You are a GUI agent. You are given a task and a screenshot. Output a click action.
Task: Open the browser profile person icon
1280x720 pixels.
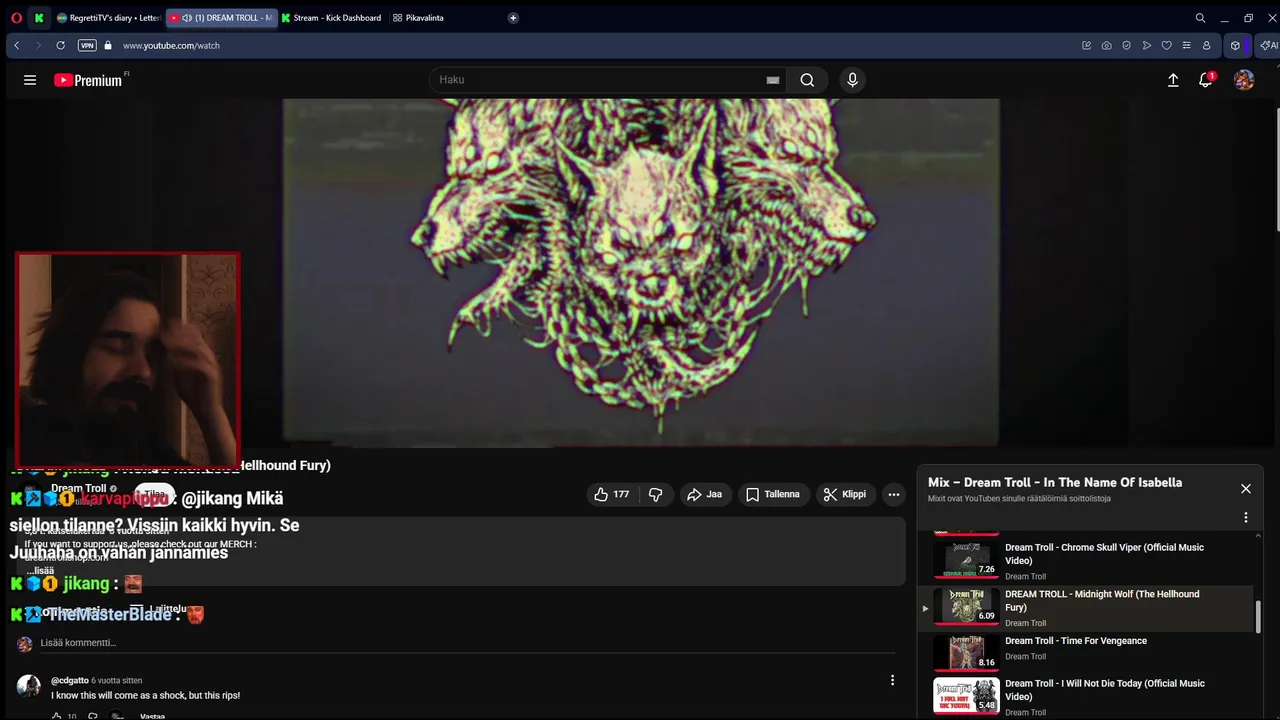coord(1206,45)
